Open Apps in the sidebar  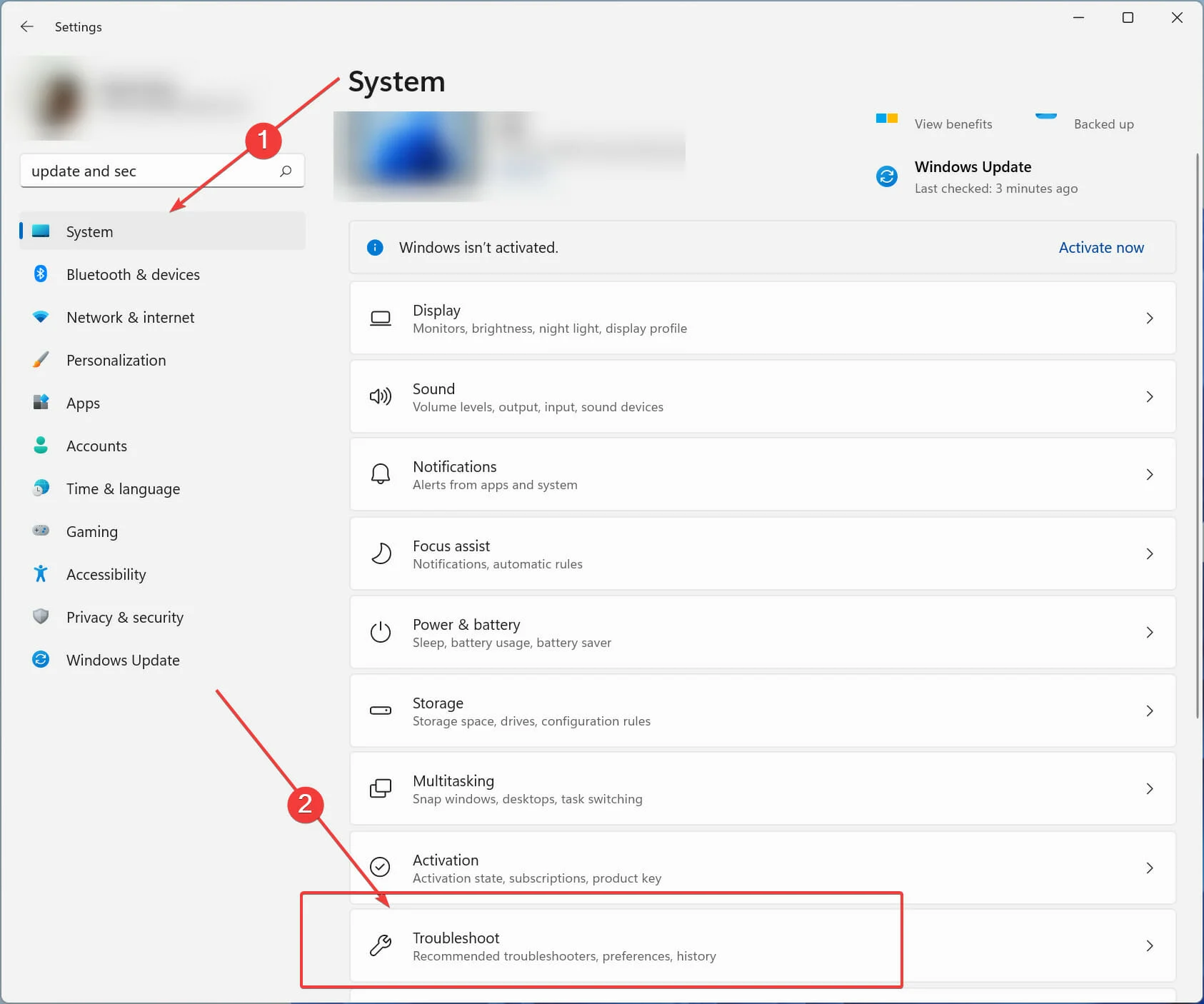[x=162, y=403]
